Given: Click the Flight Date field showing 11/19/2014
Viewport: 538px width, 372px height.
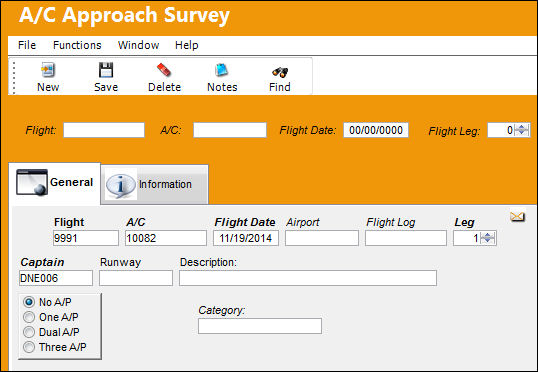Looking at the screenshot, I should [246, 238].
